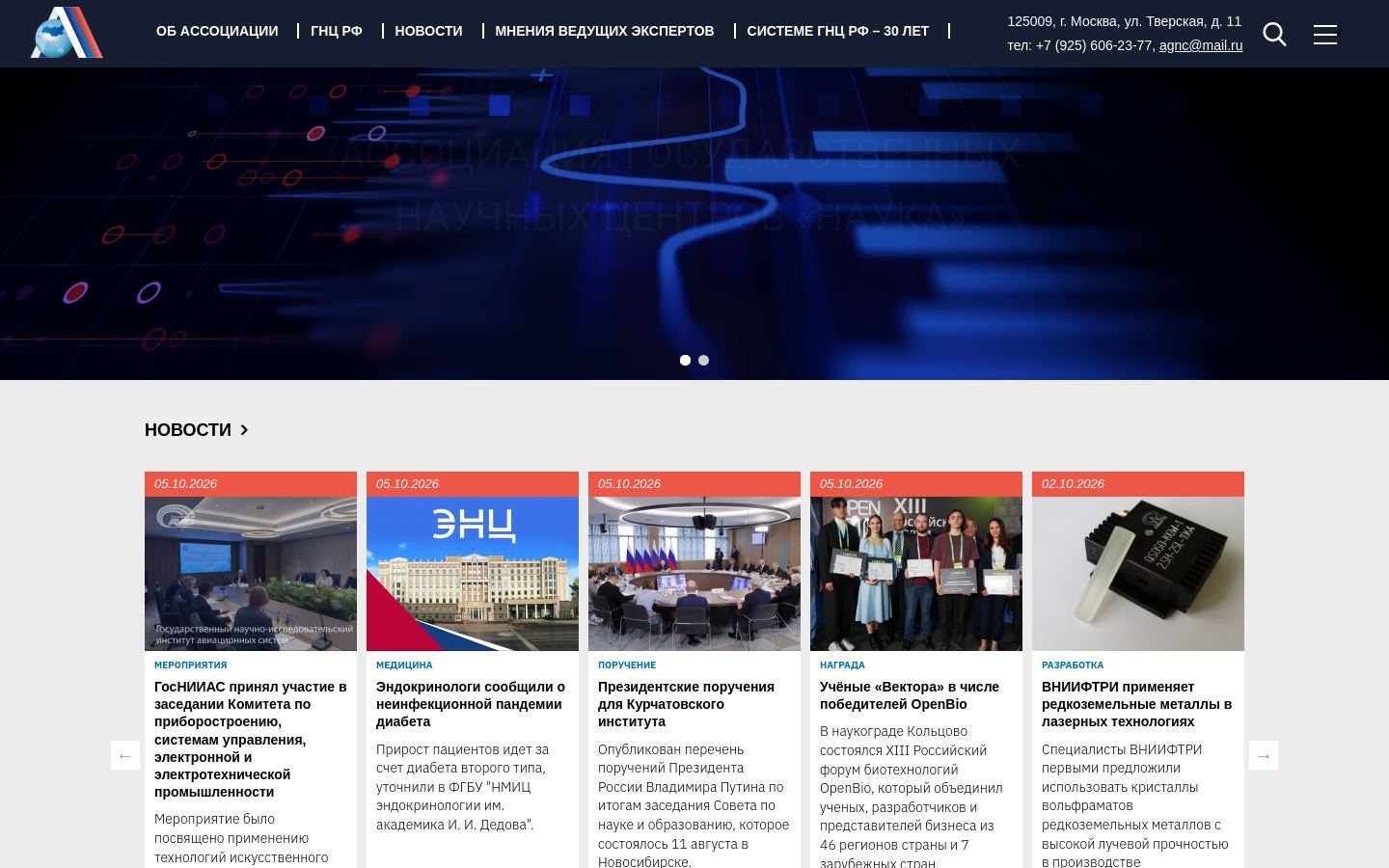
Task: Open the ОБ АССОЦИАЦИИ menu
Action: 217,31
